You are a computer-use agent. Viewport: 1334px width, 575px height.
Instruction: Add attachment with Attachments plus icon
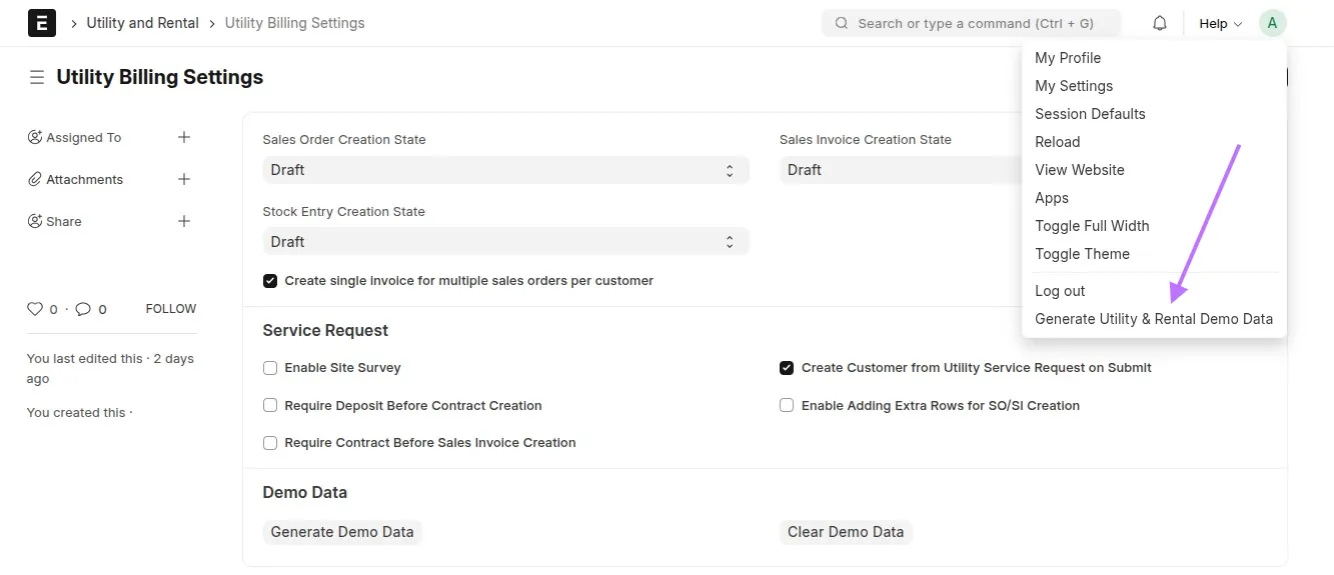click(x=184, y=179)
